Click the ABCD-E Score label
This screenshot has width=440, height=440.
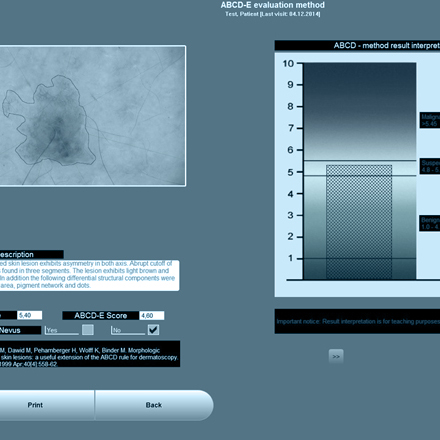101,315
